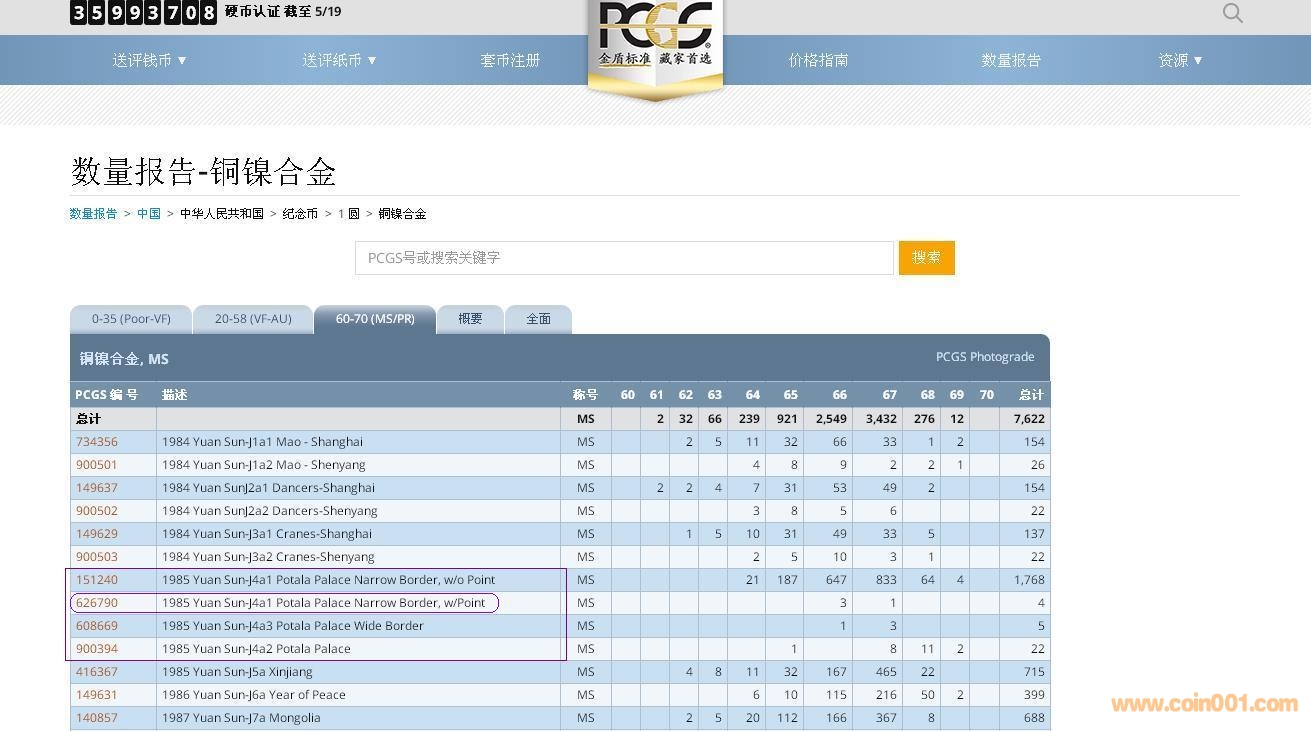1311x731 pixels.
Task: Open 数量报告 in navigation bar
Action: coord(1011,60)
